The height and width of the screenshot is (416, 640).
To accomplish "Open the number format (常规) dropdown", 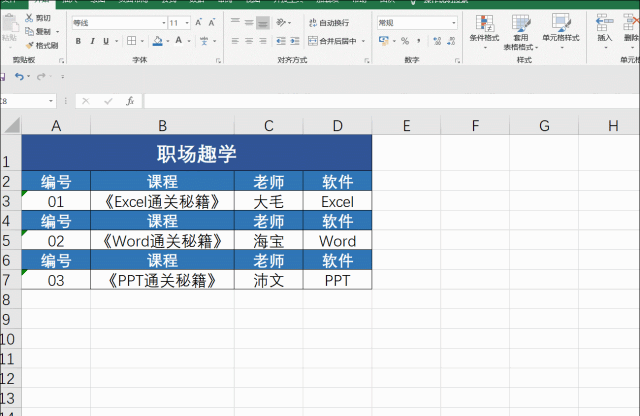I will [x=453, y=23].
